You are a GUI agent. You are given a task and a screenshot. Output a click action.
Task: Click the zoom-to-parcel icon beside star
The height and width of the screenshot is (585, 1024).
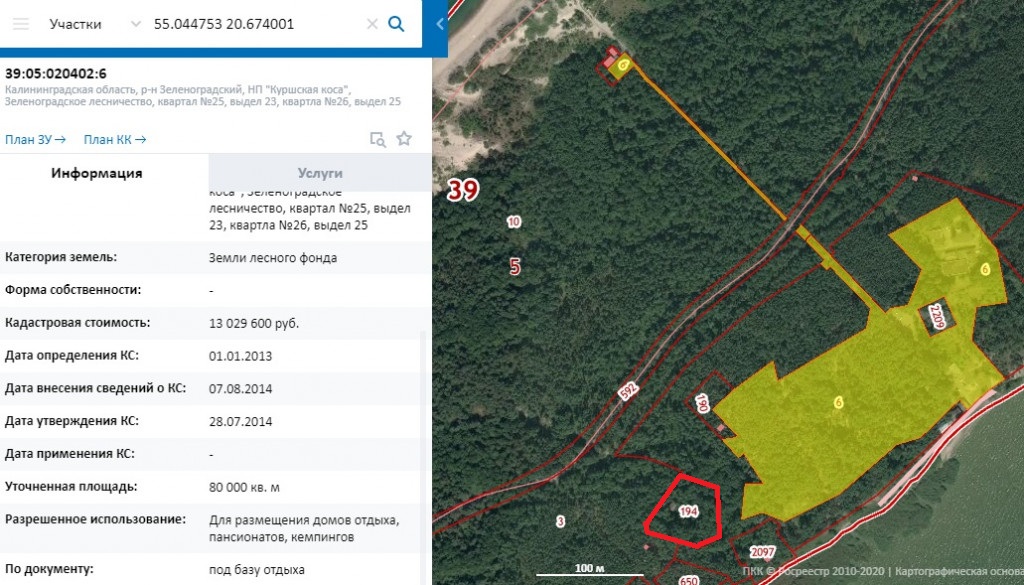(x=377, y=138)
